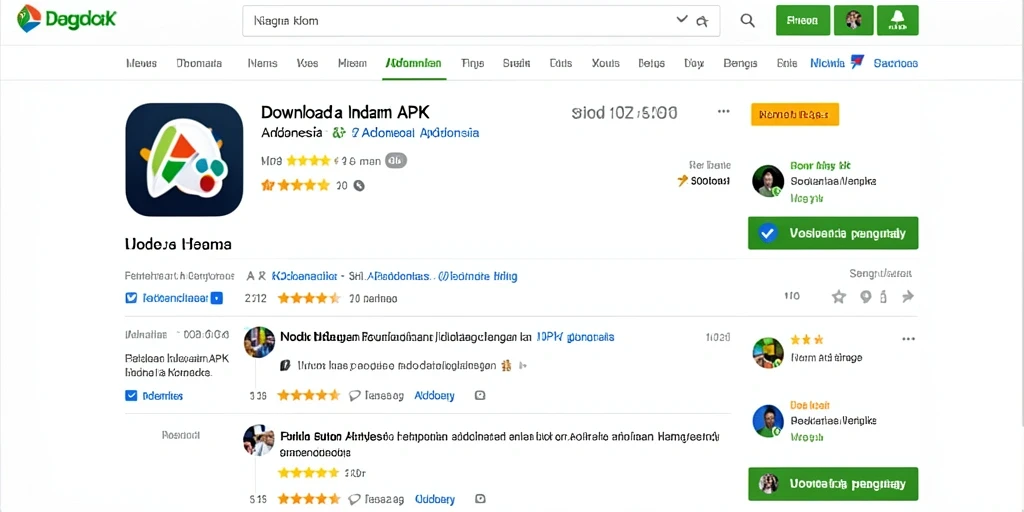Click the Downloada Indarn APK title

coord(345,112)
